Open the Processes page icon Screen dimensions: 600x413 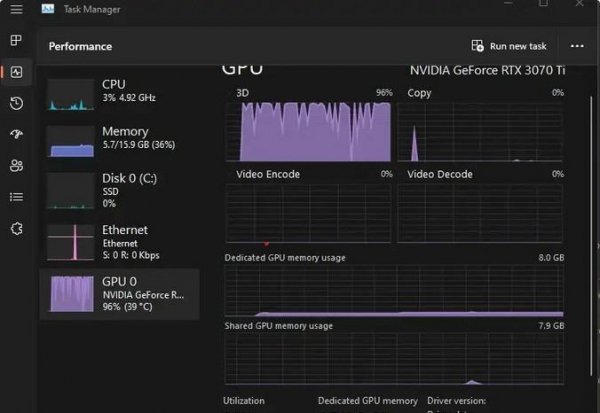16,40
